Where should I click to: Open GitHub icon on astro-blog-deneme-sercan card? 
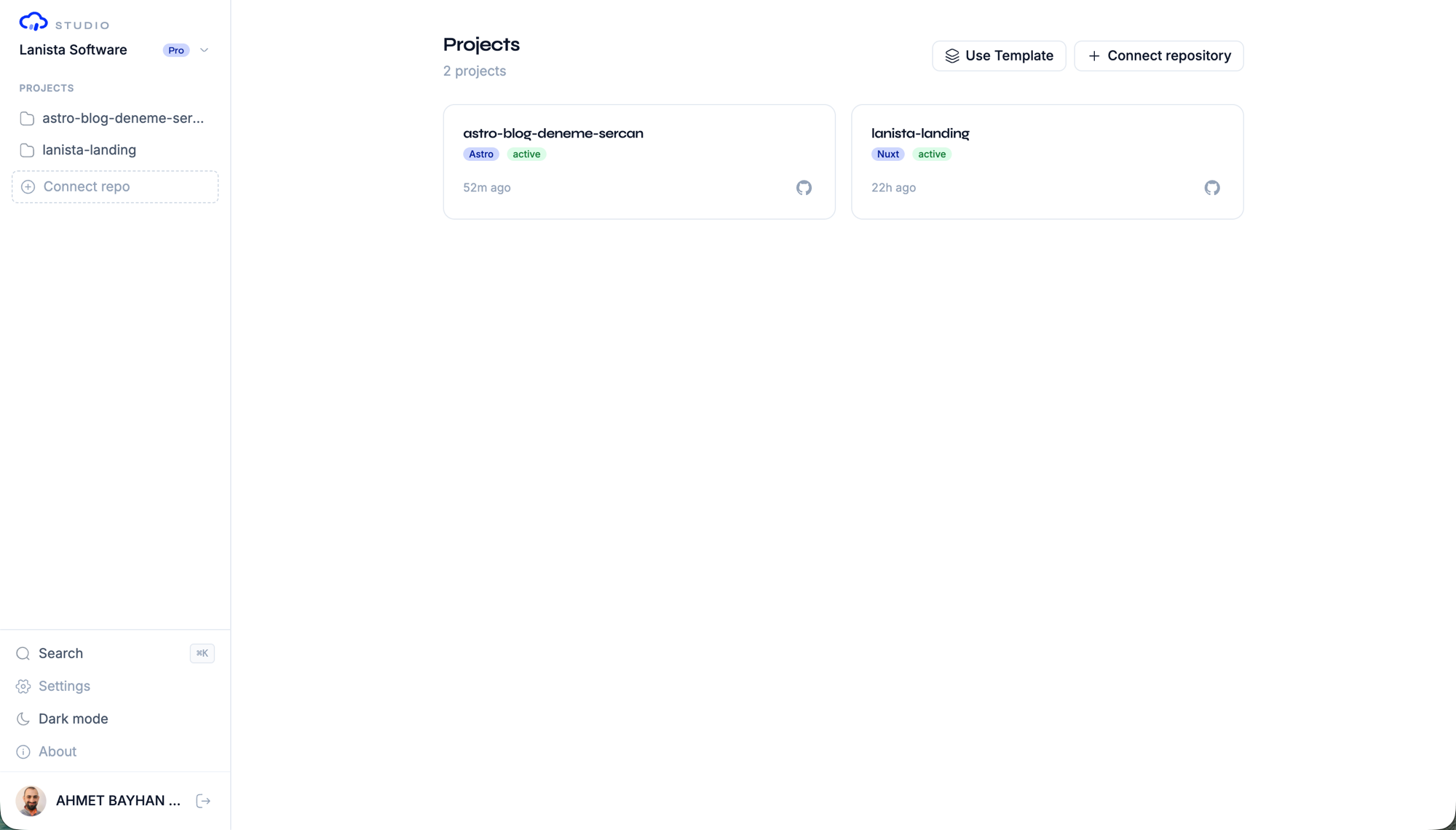pos(804,188)
